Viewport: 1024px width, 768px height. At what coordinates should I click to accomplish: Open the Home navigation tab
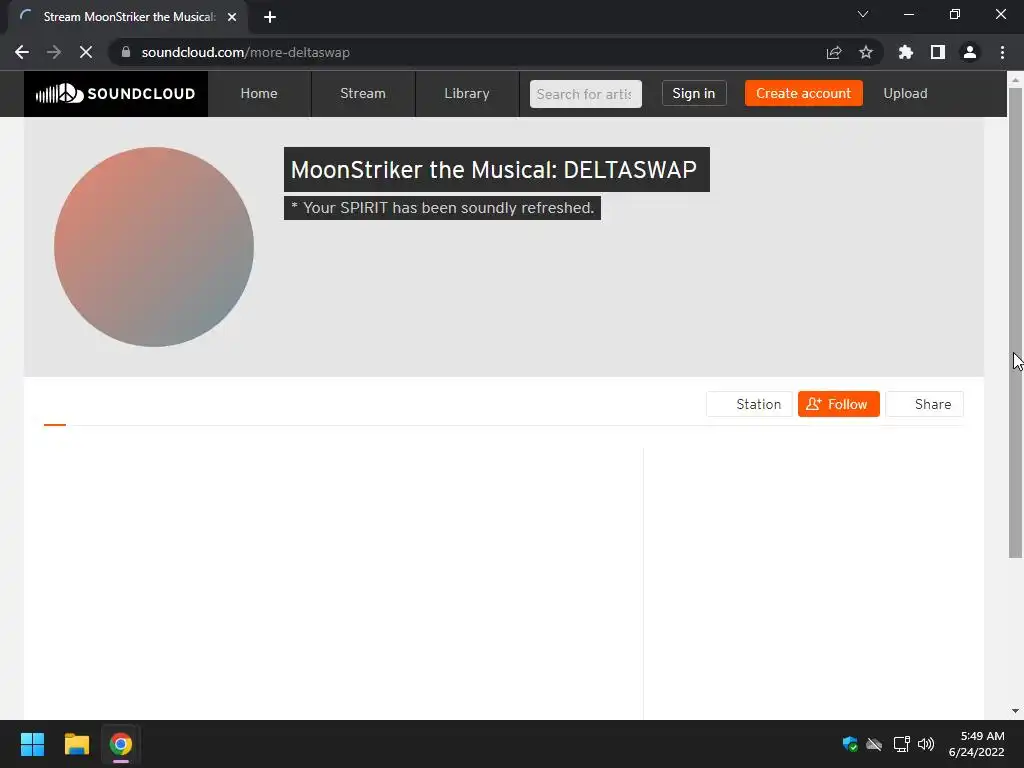click(259, 93)
